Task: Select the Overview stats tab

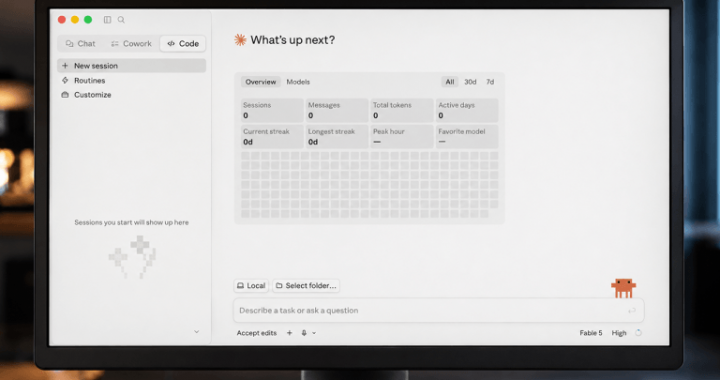Action: [260, 82]
